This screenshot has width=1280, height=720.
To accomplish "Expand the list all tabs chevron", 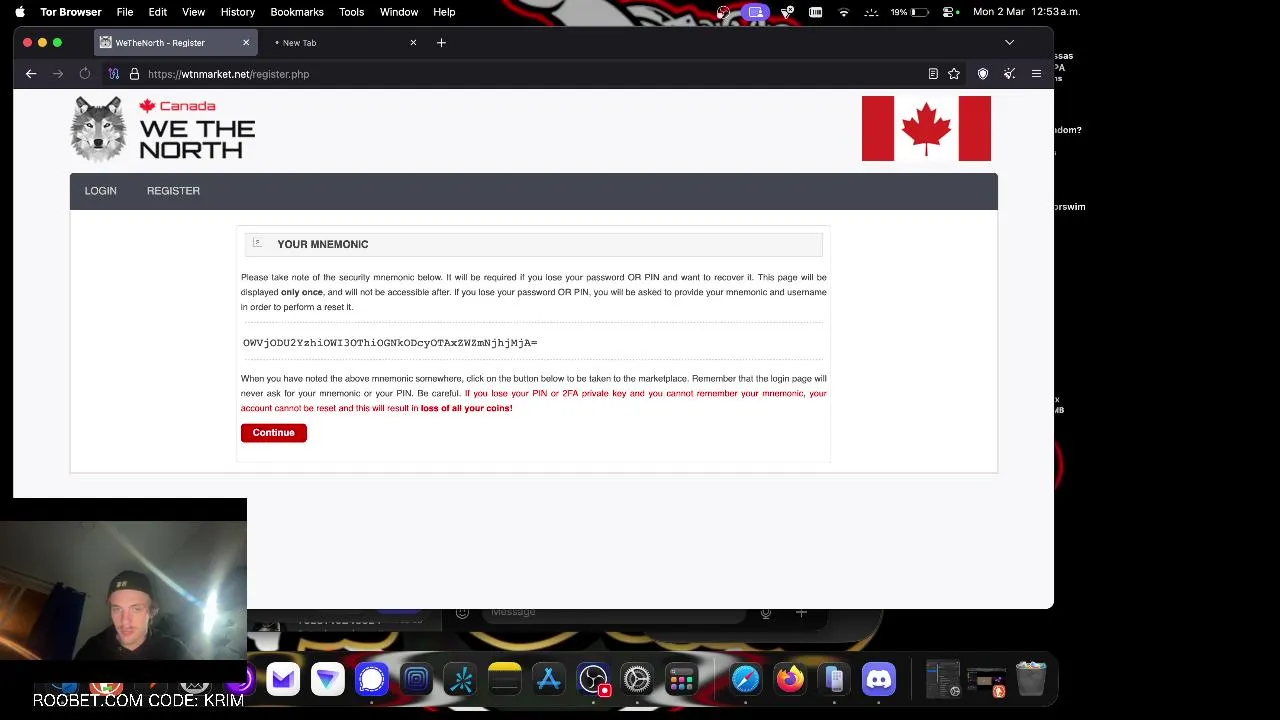I will click(x=1009, y=43).
